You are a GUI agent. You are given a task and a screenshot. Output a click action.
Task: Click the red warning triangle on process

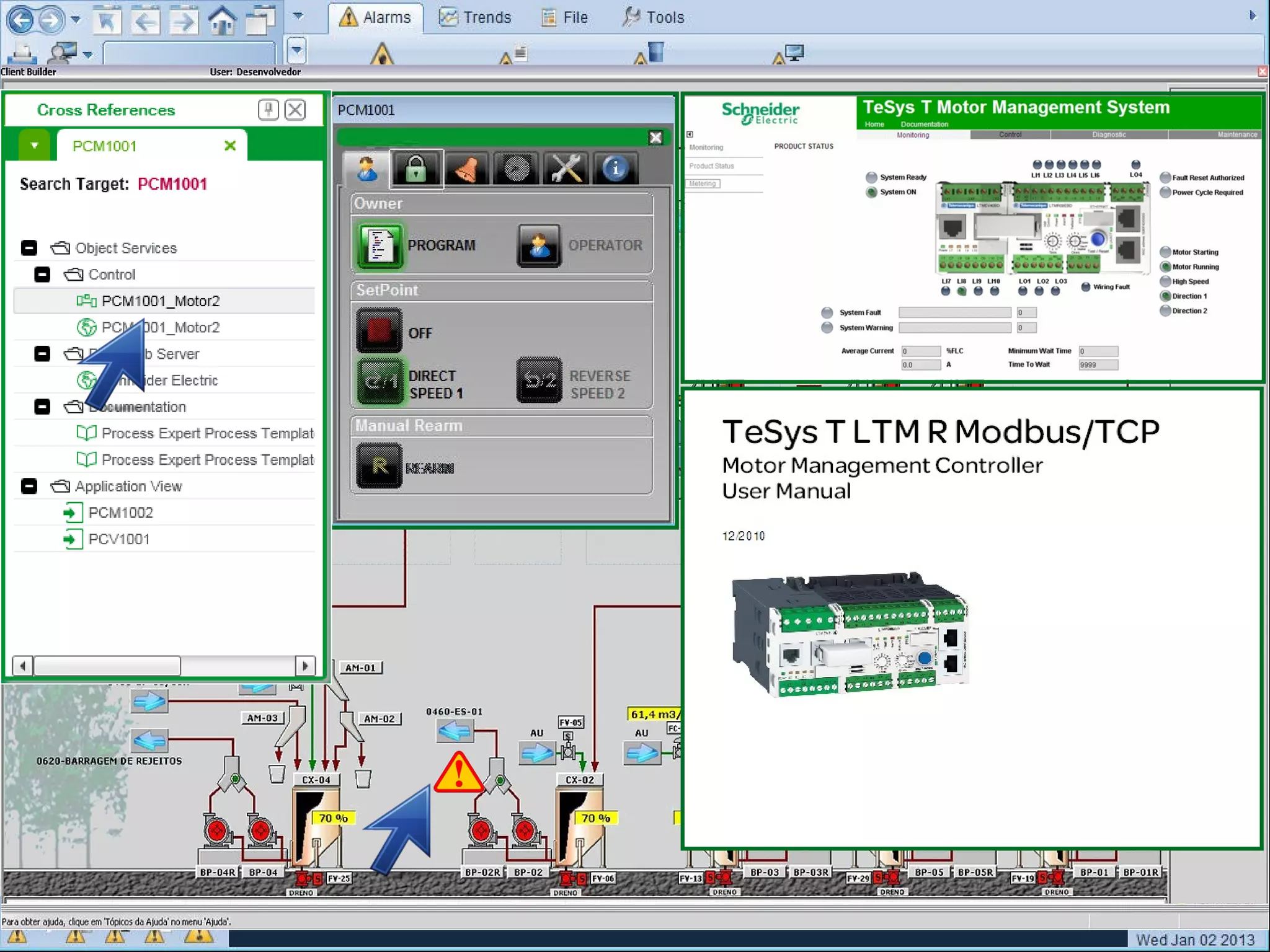tap(458, 773)
